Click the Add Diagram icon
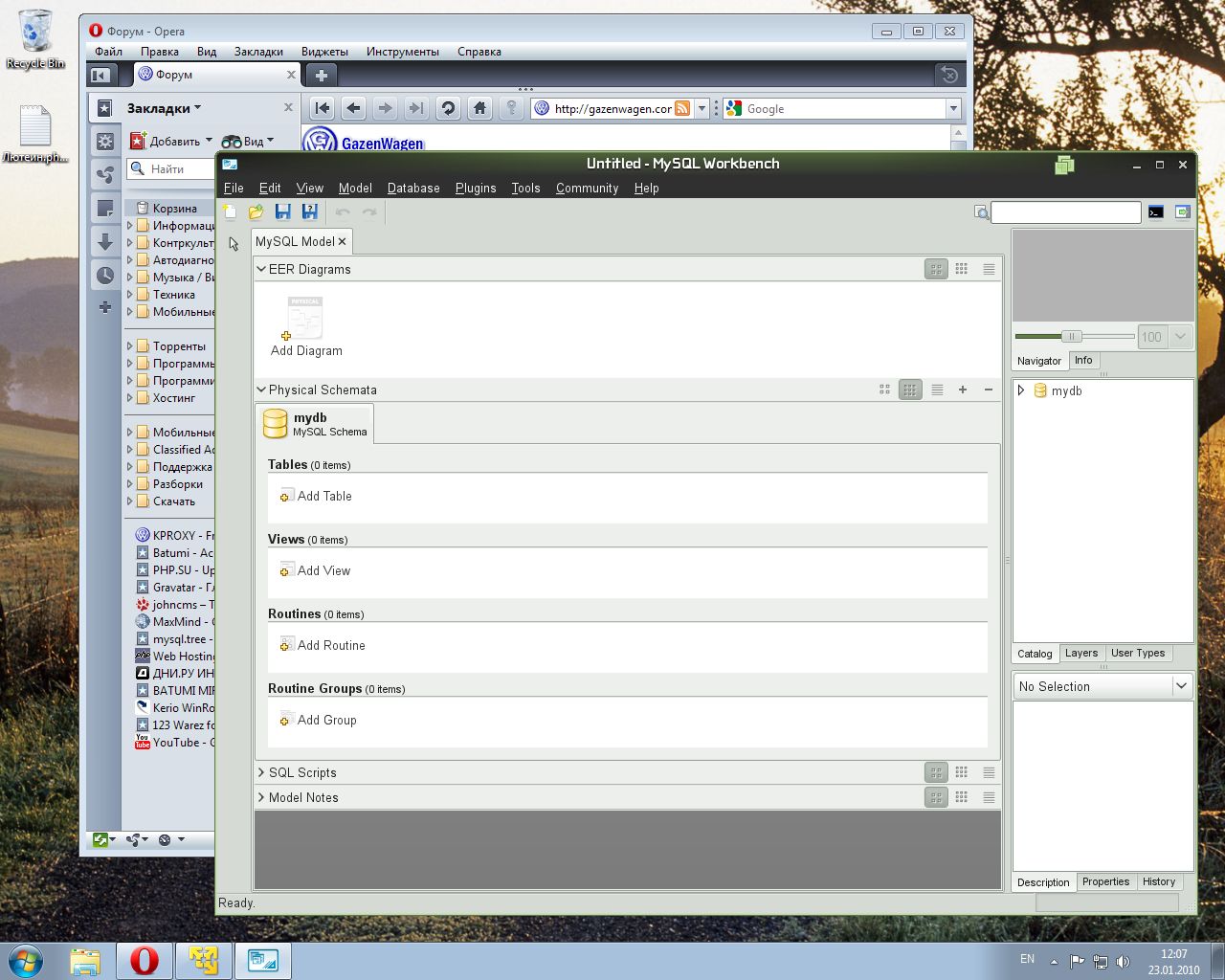Screen dimensions: 1225x980 click(305, 318)
